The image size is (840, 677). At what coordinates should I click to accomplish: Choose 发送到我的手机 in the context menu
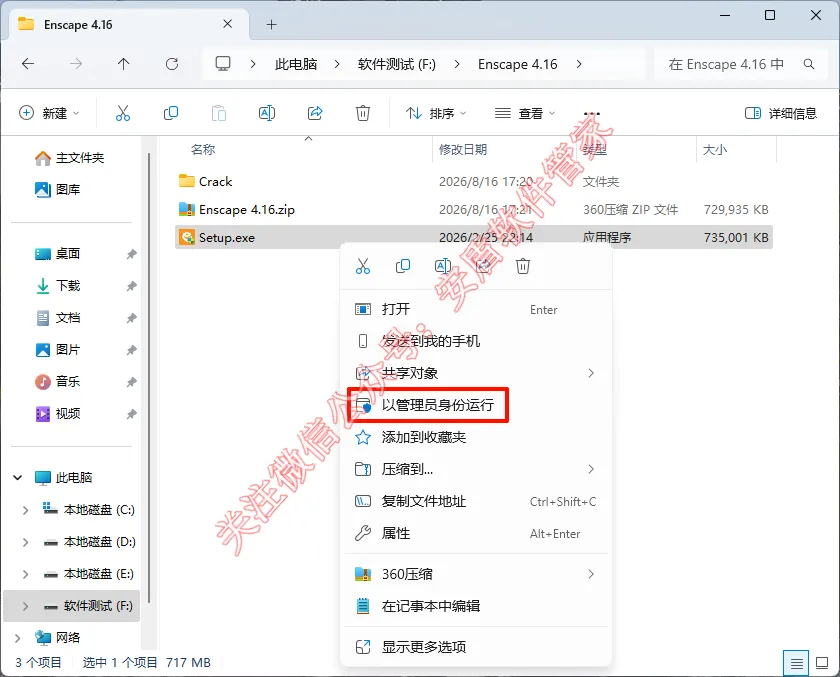(476, 341)
